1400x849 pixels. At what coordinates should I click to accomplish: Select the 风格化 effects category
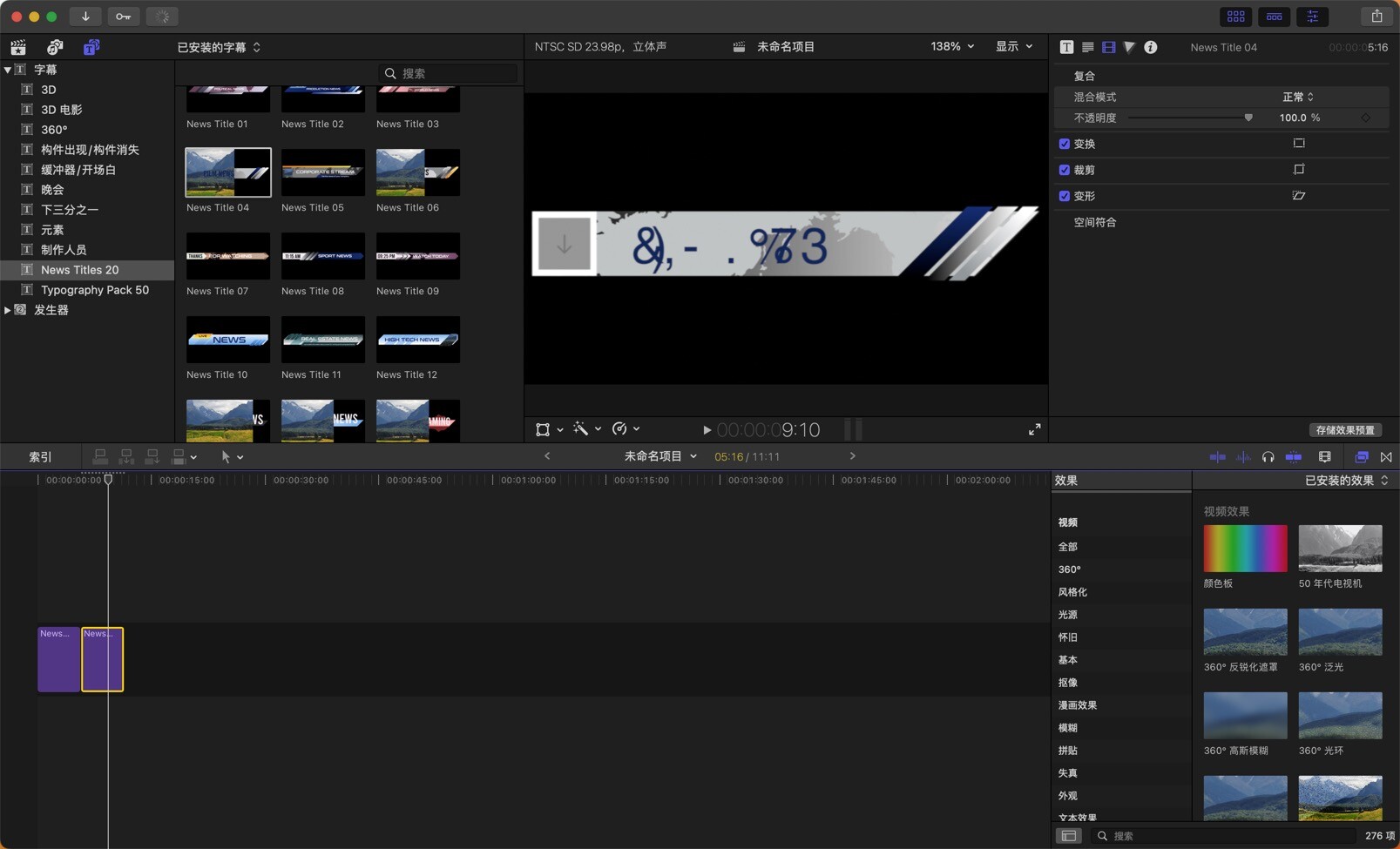click(1072, 592)
